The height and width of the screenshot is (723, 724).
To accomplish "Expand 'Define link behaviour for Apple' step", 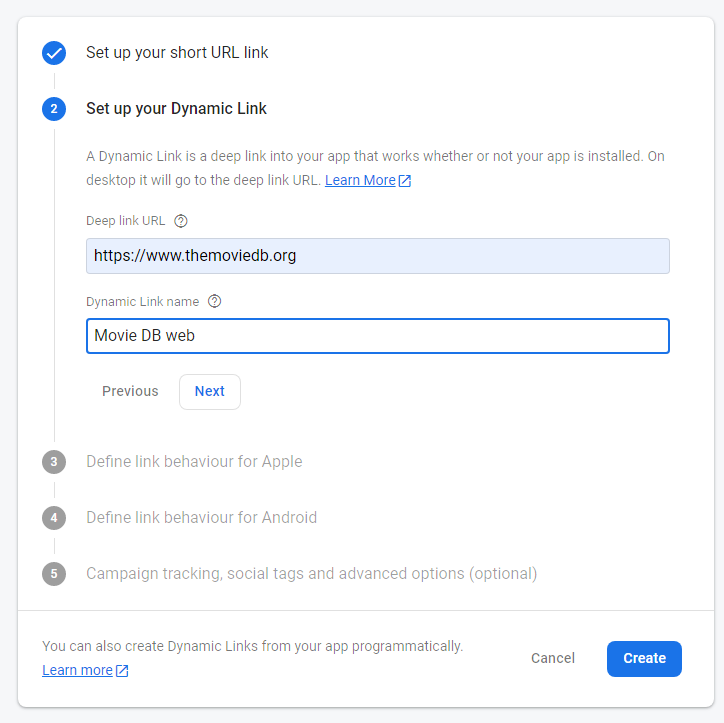I will pos(194,462).
